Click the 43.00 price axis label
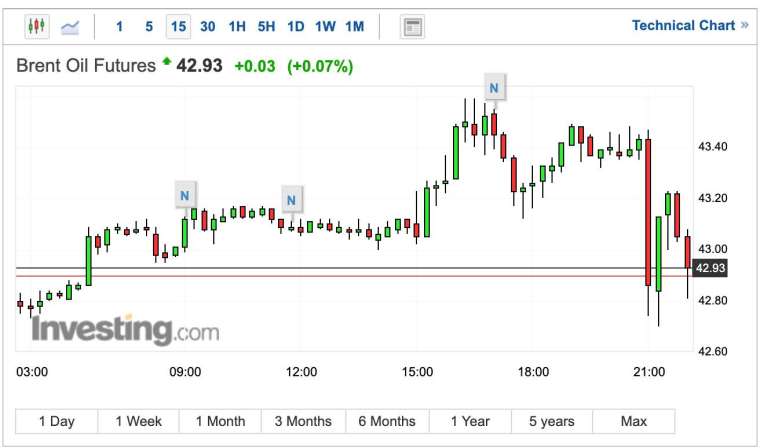Screen dimensions: 760x448 pos(712,249)
